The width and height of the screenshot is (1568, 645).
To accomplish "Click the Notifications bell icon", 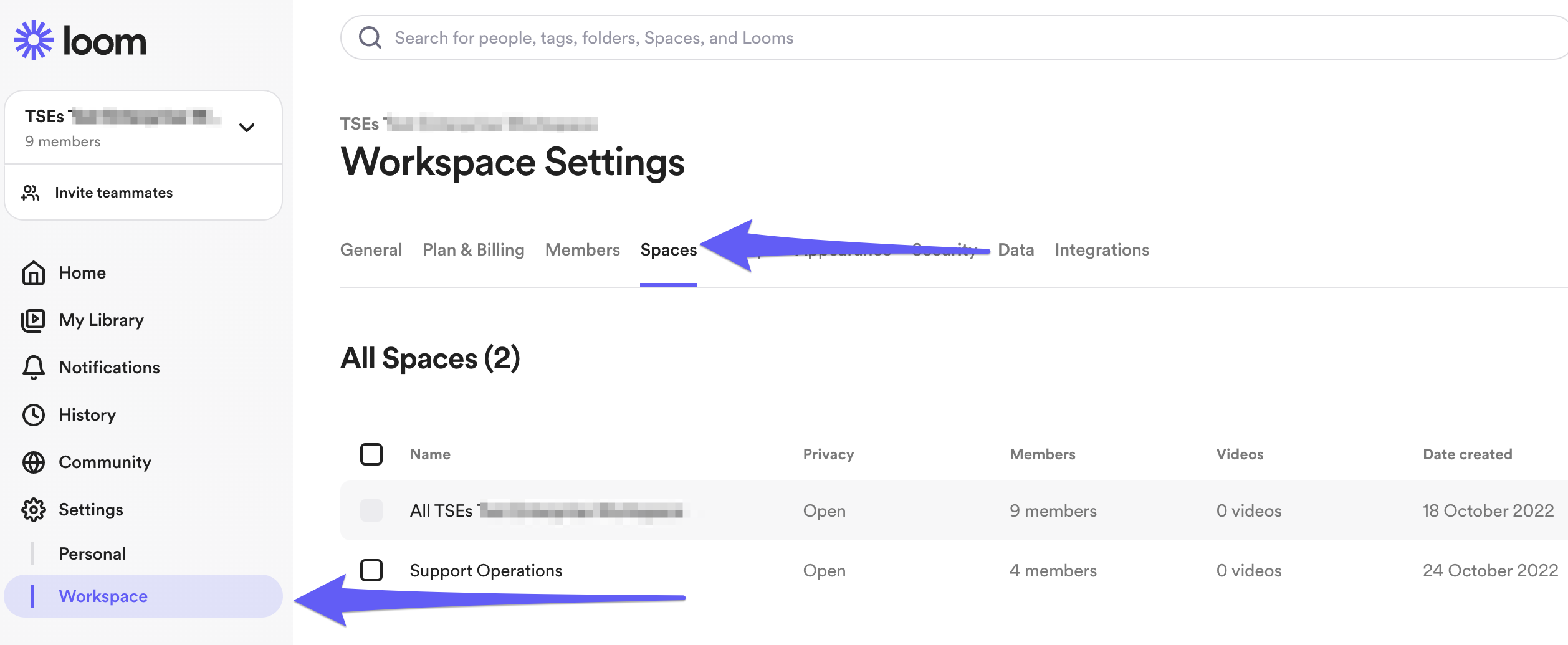I will [x=34, y=368].
